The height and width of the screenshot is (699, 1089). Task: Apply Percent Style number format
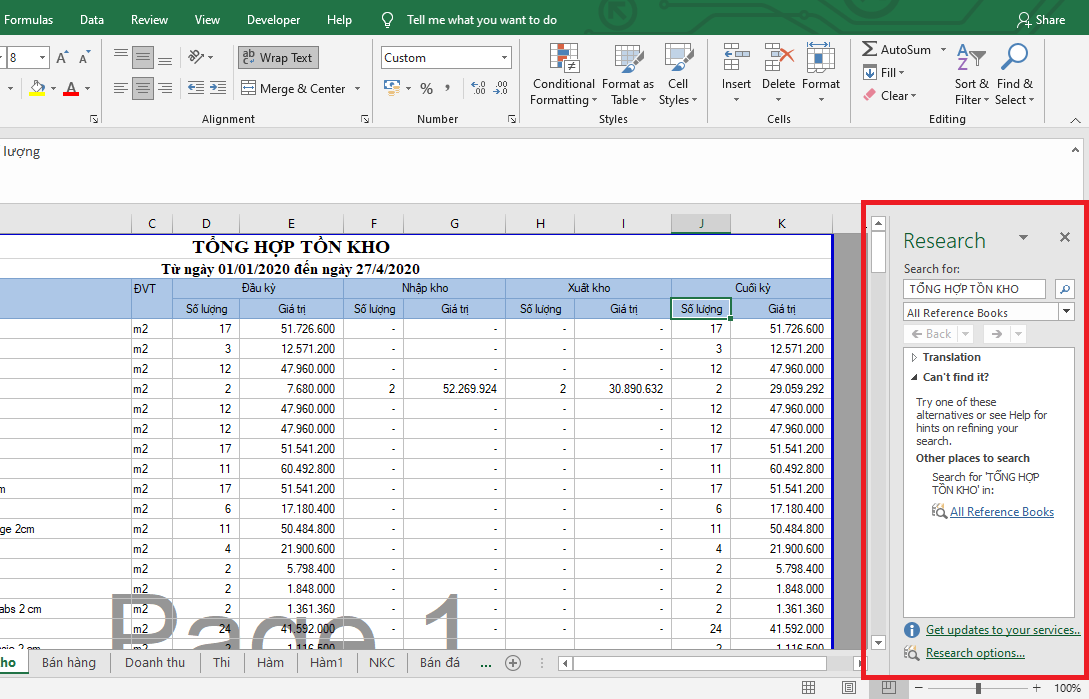tap(426, 89)
